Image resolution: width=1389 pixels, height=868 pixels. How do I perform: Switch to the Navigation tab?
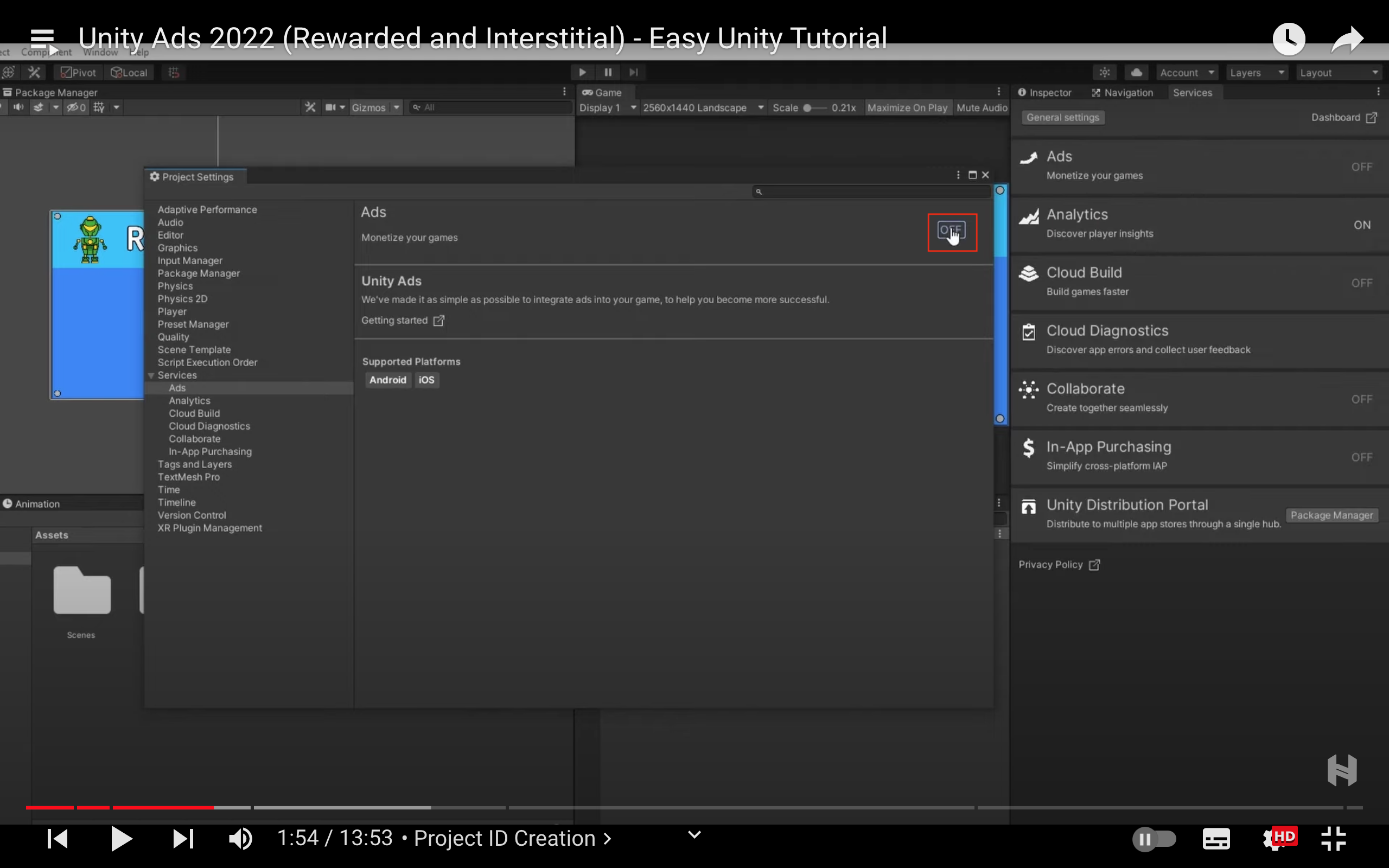[1122, 92]
